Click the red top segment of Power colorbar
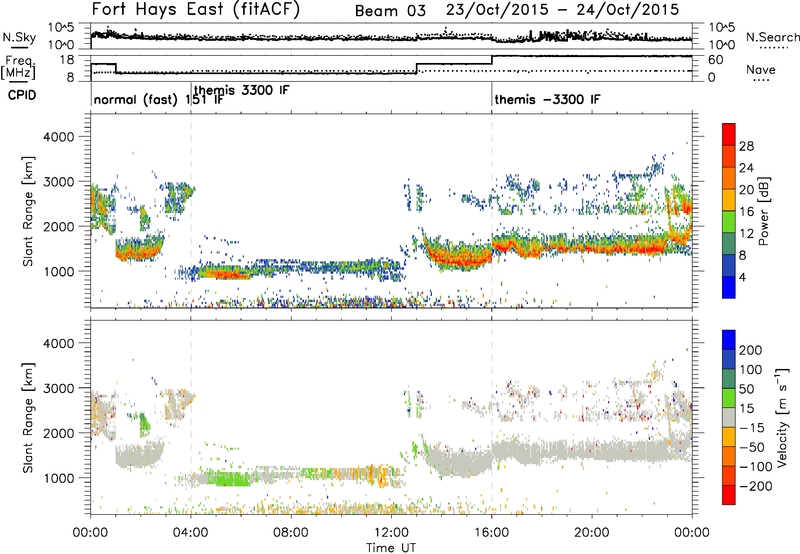 729,134
